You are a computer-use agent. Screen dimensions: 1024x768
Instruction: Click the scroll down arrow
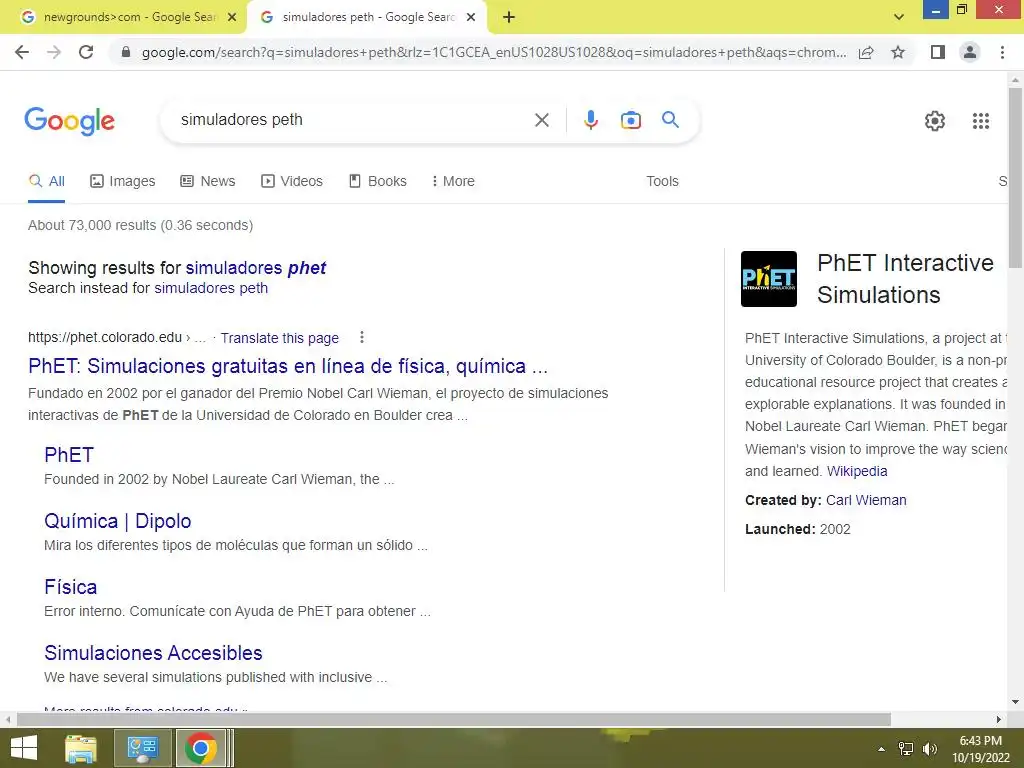1015,702
